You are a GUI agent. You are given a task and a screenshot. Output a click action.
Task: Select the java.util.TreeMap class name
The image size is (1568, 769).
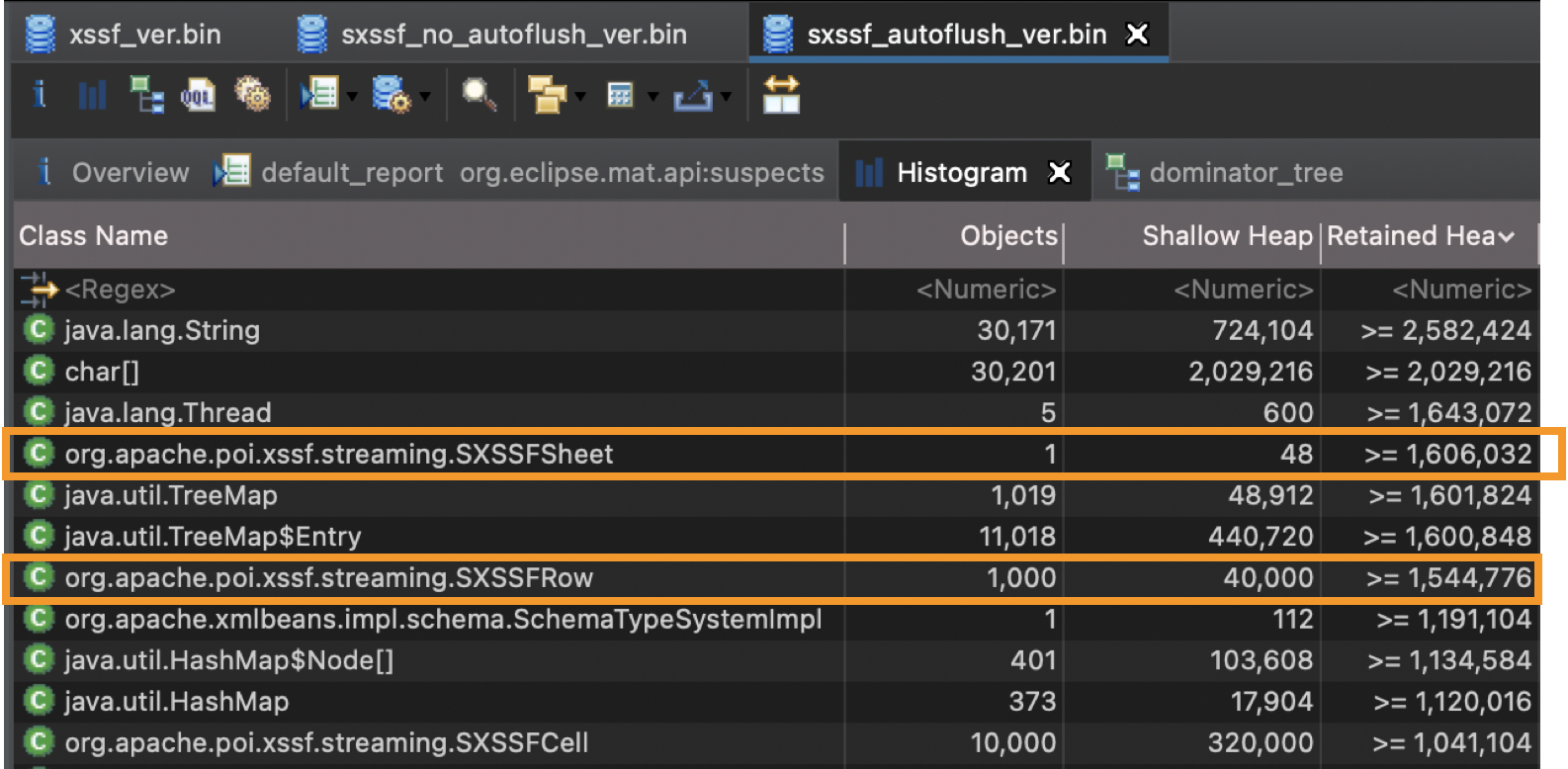170,495
